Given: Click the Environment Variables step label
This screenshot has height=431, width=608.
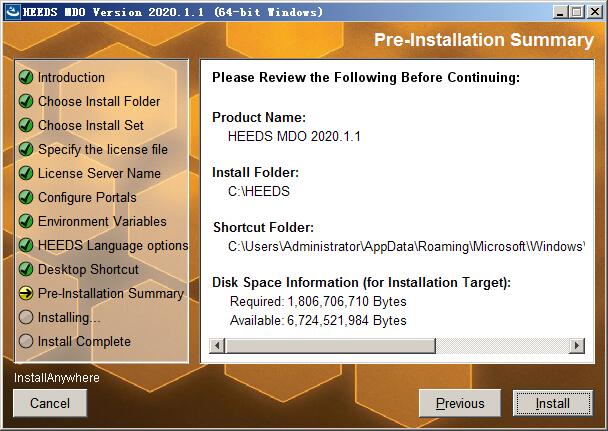Looking at the screenshot, I should (102, 221).
